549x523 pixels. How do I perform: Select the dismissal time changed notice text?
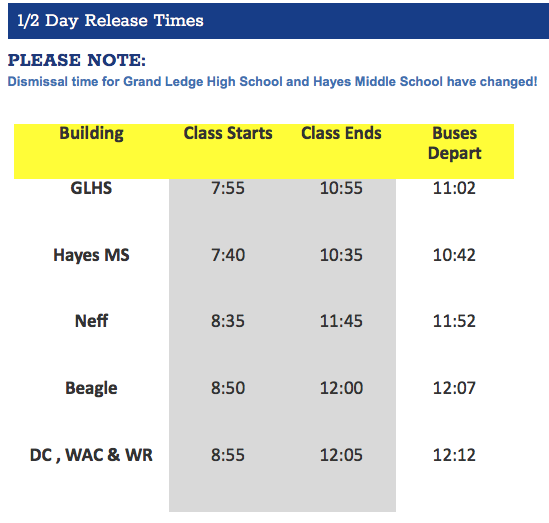(272, 82)
